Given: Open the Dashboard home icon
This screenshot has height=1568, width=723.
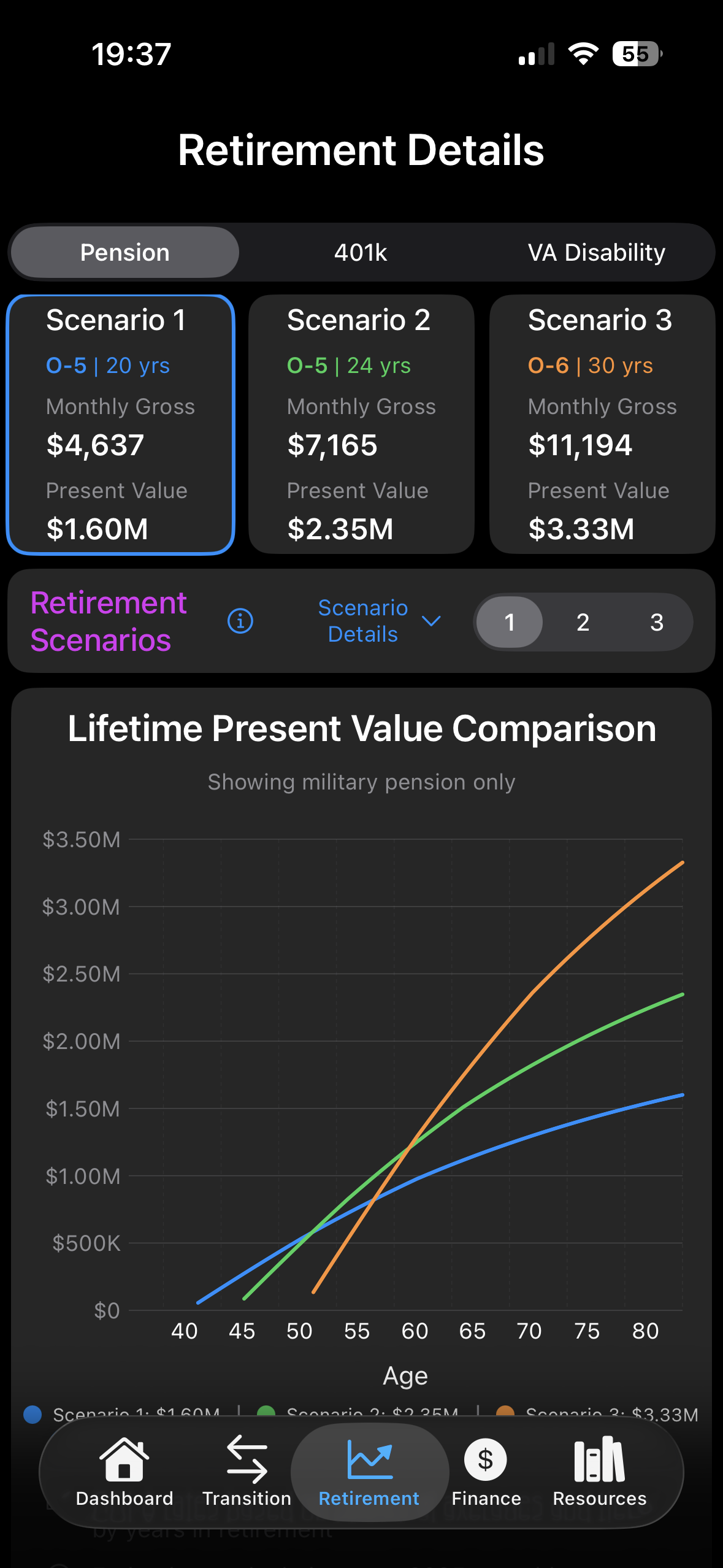Looking at the screenshot, I should [x=124, y=1455].
